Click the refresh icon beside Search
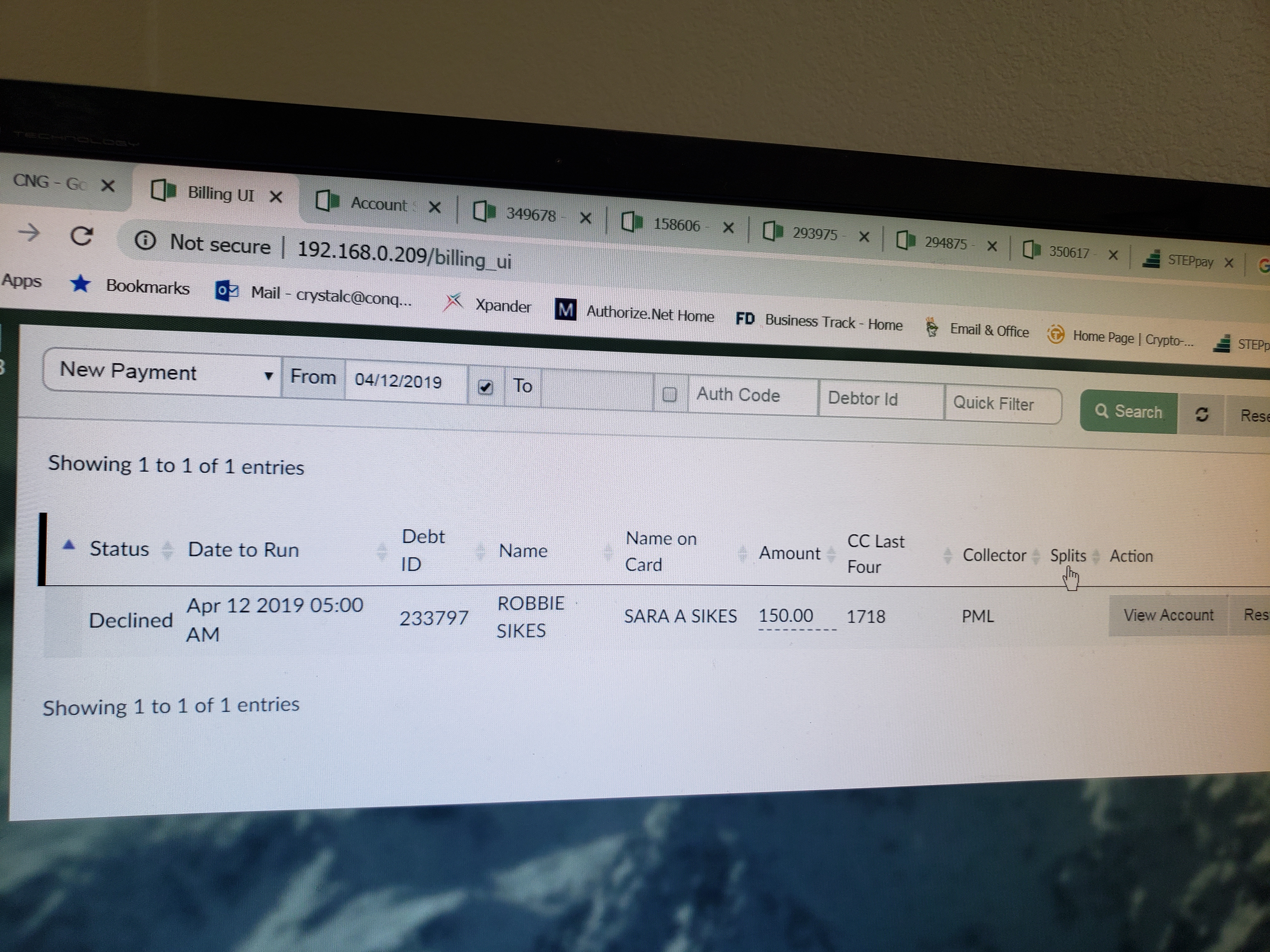1270x952 pixels. (x=1202, y=414)
